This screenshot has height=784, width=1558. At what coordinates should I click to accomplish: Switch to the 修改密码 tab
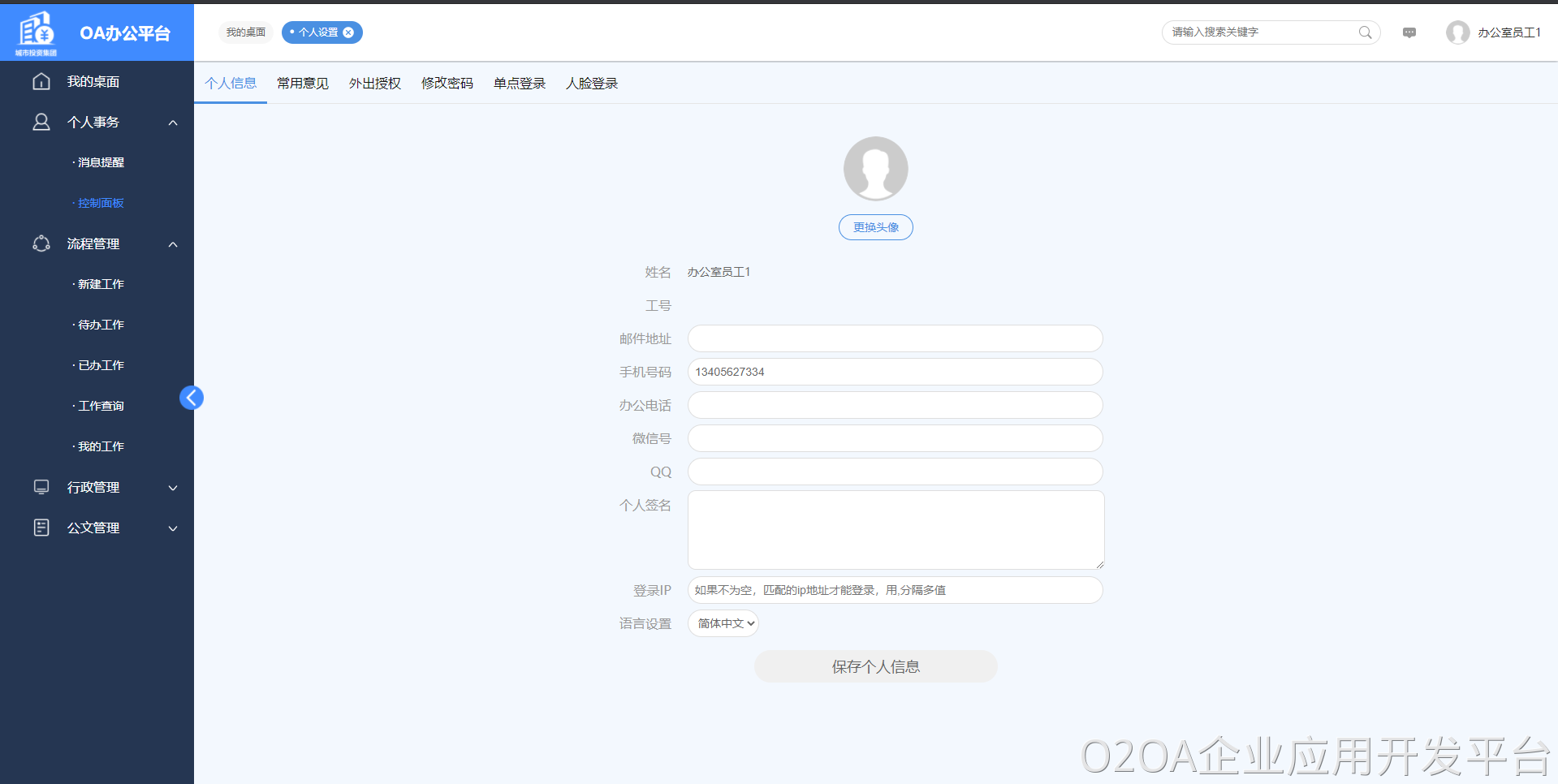pos(447,84)
